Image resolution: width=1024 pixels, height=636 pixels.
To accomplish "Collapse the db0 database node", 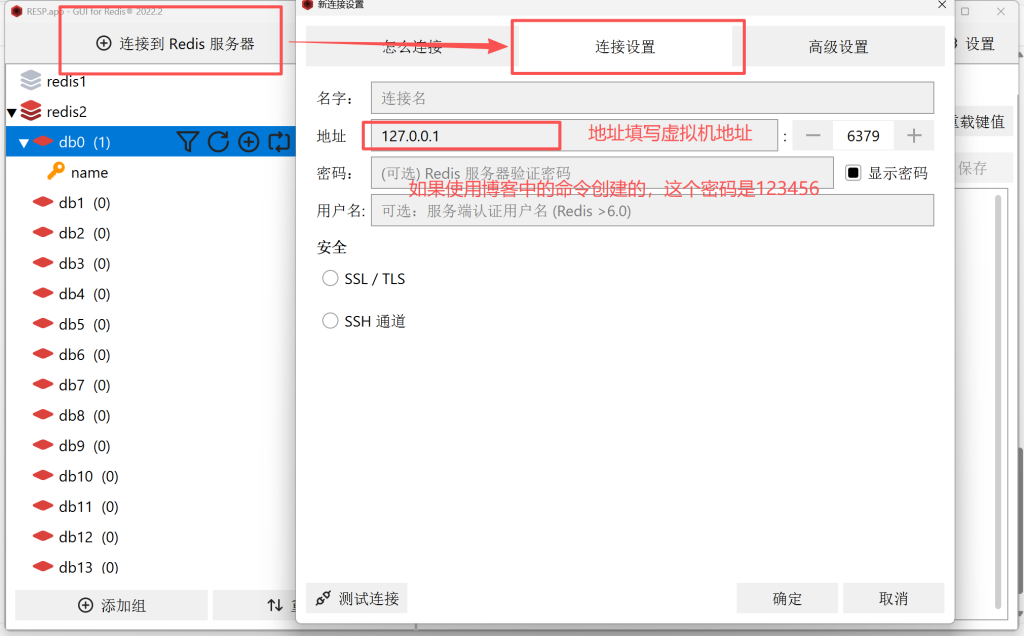I will [x=24, y=143].
